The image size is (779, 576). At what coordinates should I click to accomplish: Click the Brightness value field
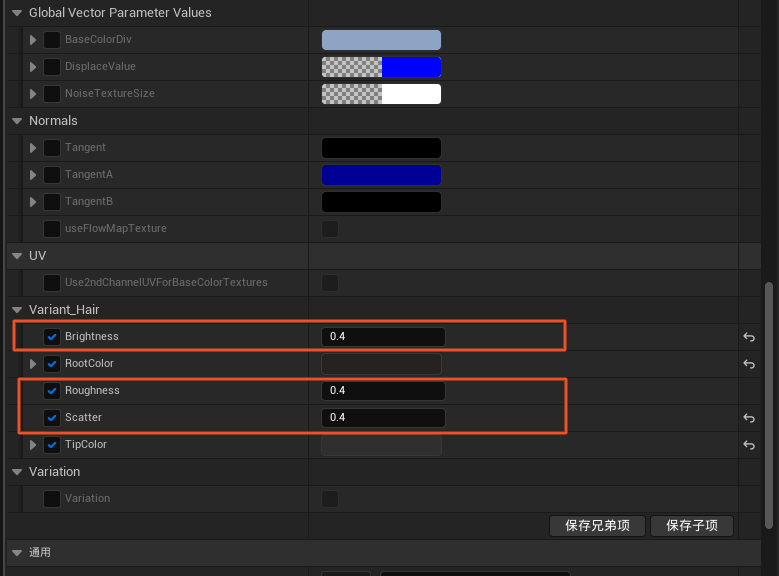pos(383,337)
